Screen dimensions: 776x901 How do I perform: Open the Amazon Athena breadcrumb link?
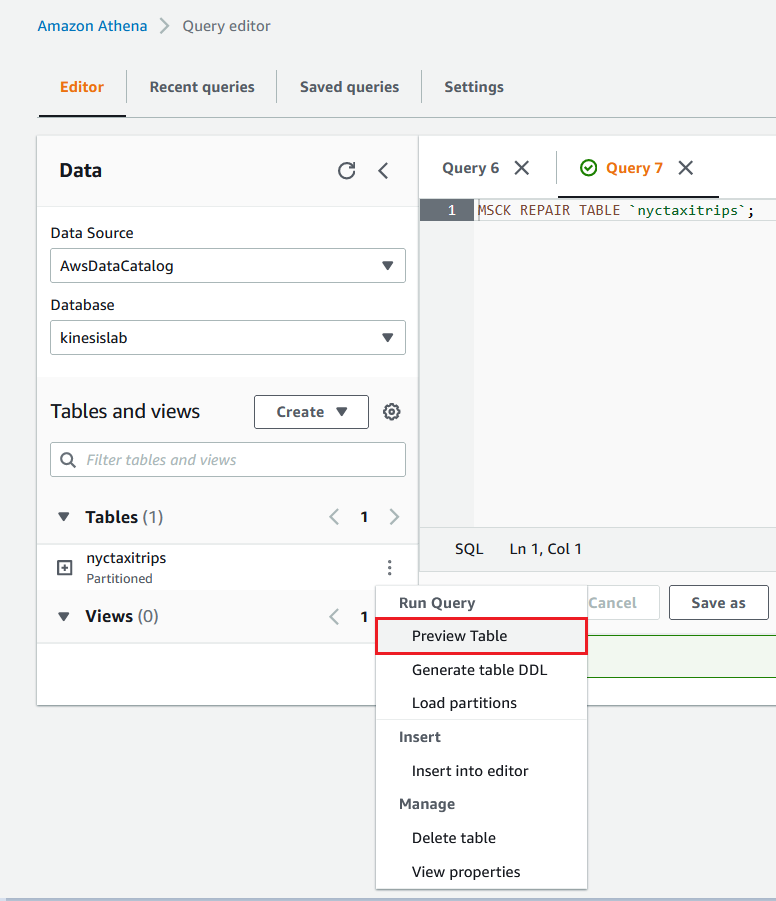pos(92,26)
